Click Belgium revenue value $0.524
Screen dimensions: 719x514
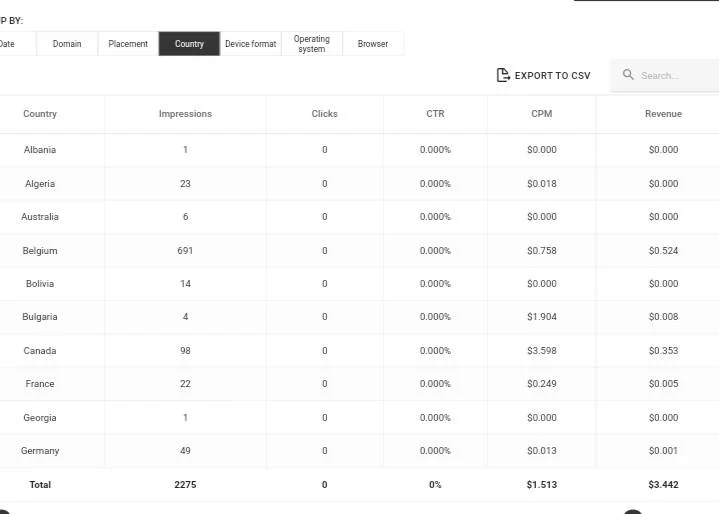pos(663,250)
